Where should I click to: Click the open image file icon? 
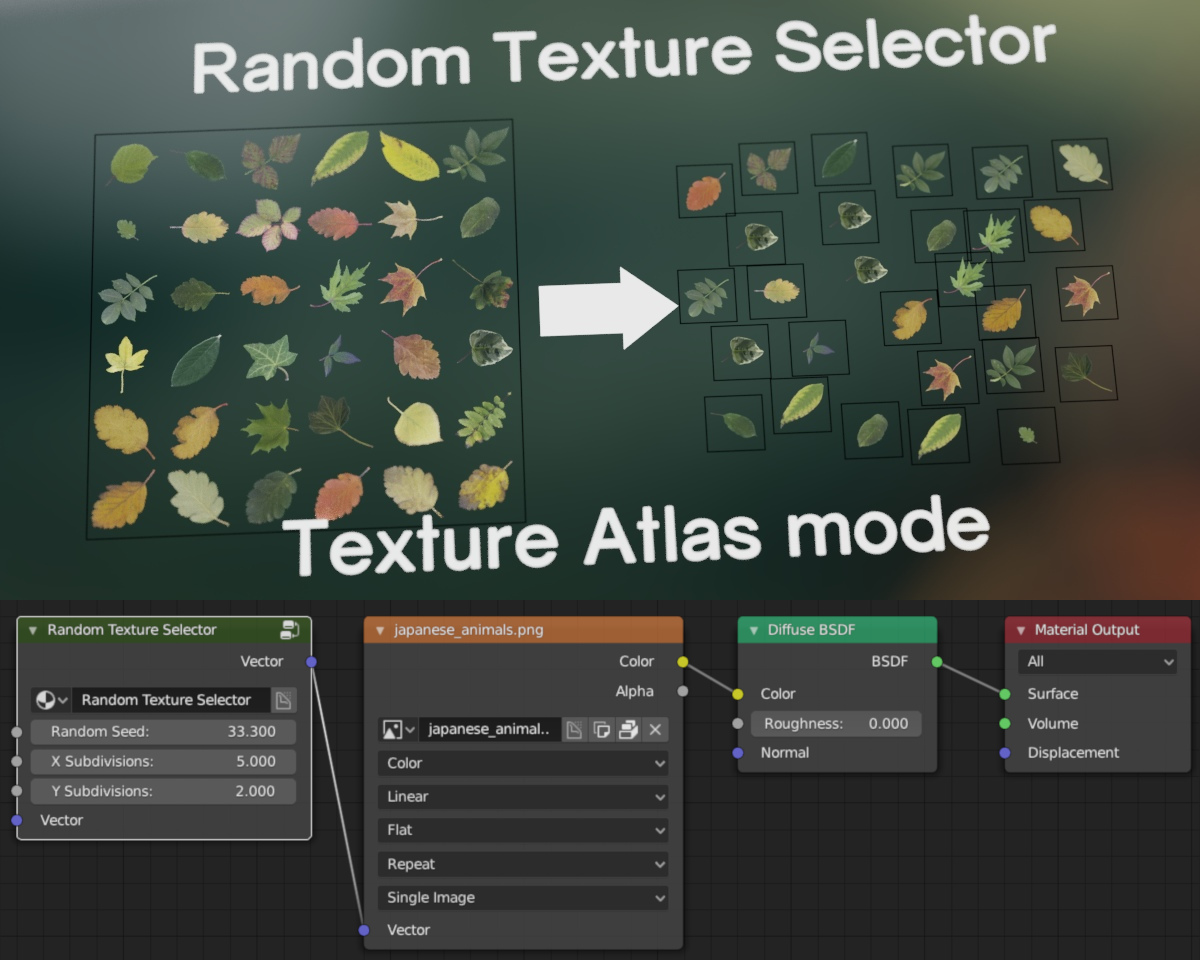pos(628,730)
